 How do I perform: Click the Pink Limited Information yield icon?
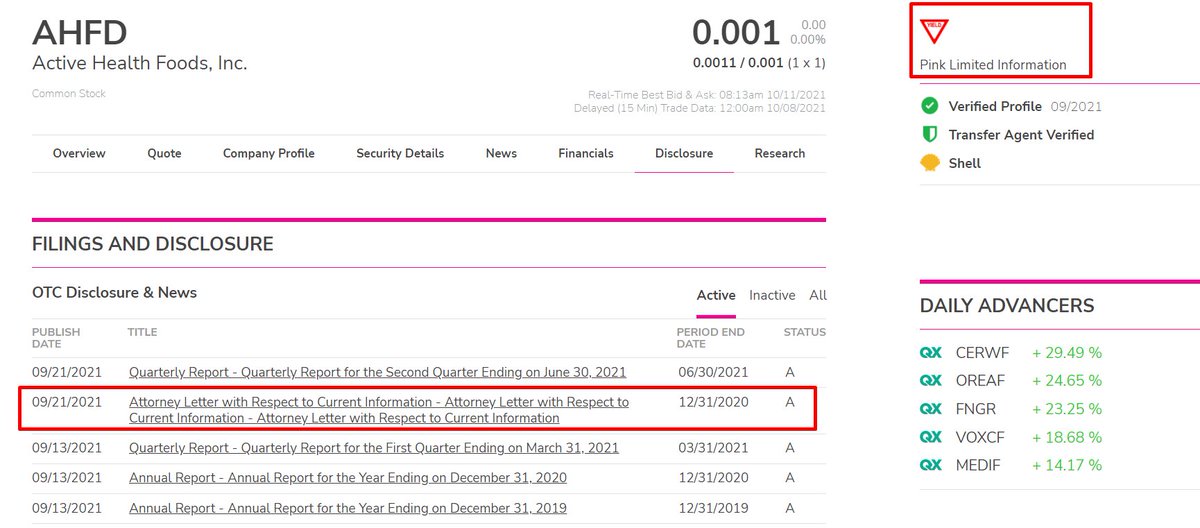point(934,31)
